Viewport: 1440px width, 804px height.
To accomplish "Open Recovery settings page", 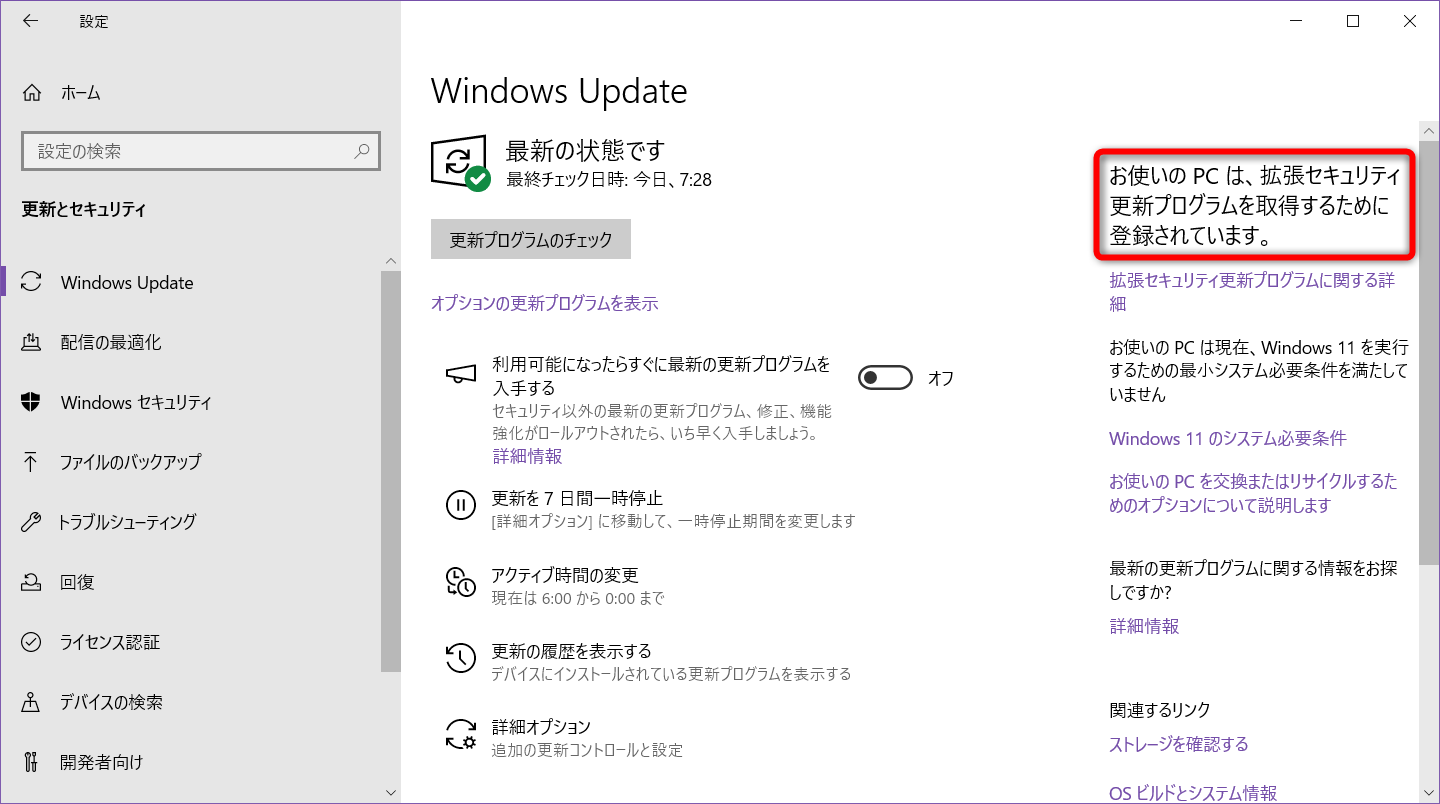I will (x=77, y=582).
